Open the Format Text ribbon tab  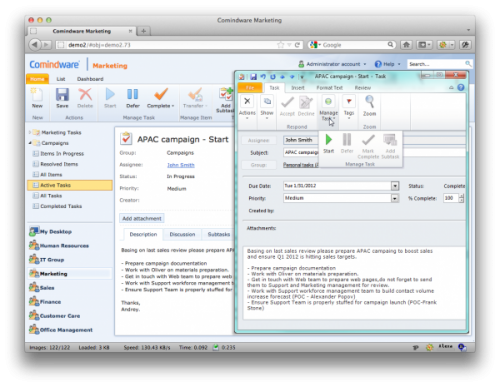[x=329, y=88]
